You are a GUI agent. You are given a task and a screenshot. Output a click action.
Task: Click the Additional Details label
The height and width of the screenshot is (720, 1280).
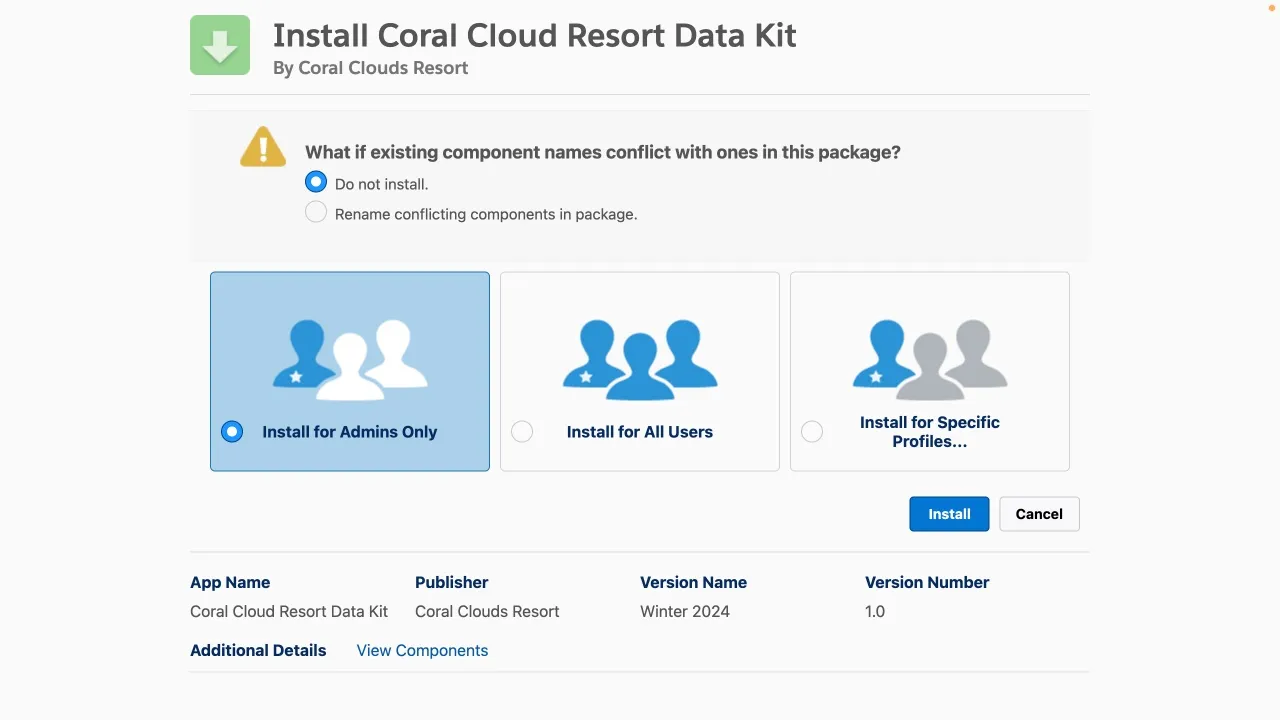[258, 650]
